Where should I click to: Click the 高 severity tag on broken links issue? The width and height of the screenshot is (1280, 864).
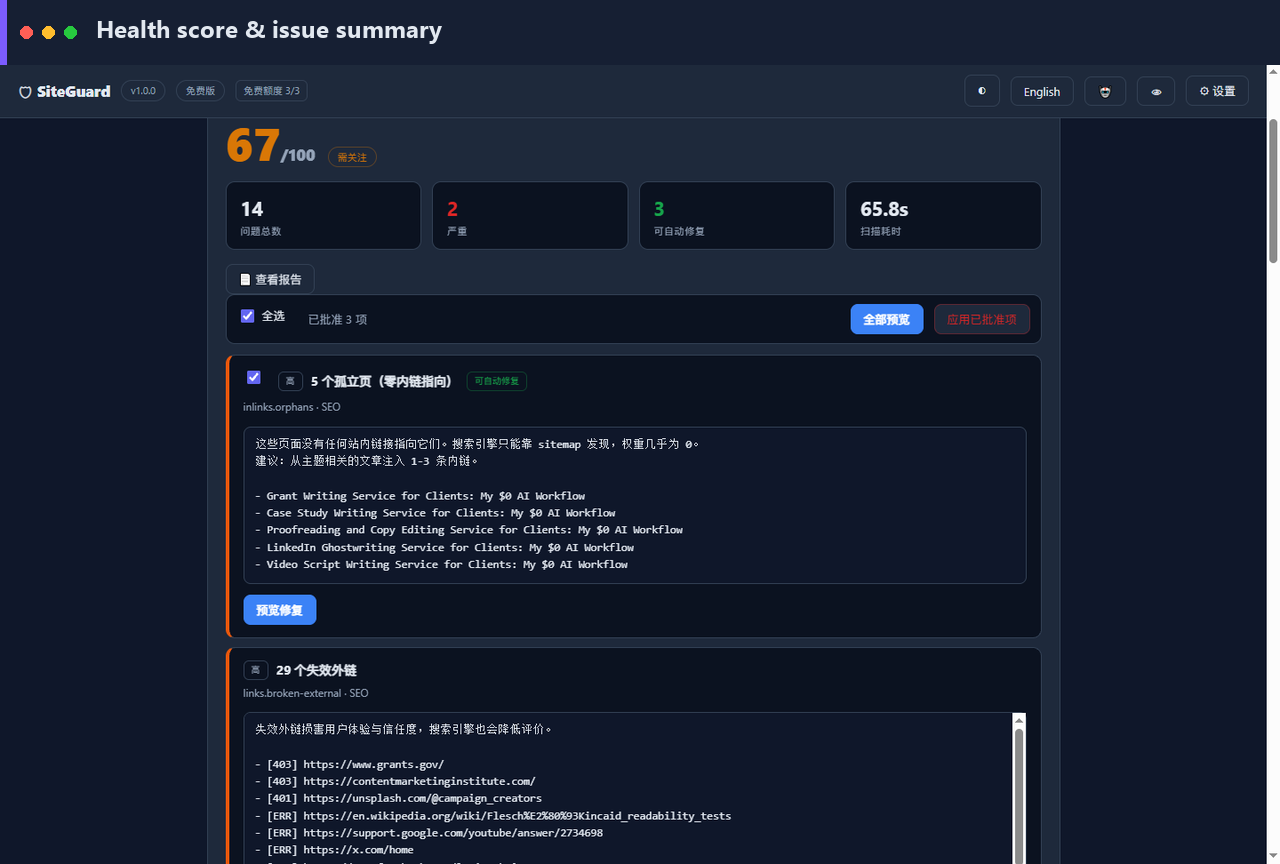click(255, 670)
